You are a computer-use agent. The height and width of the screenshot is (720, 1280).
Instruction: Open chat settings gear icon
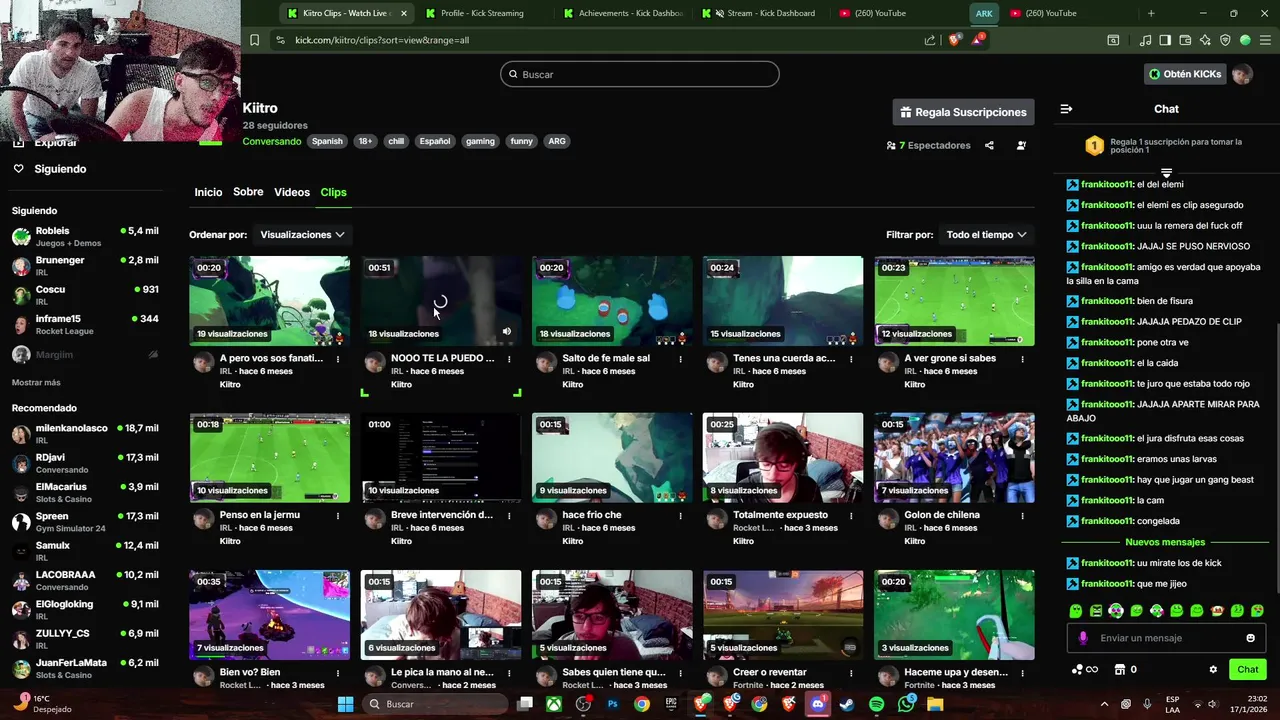pos(1213,670)
